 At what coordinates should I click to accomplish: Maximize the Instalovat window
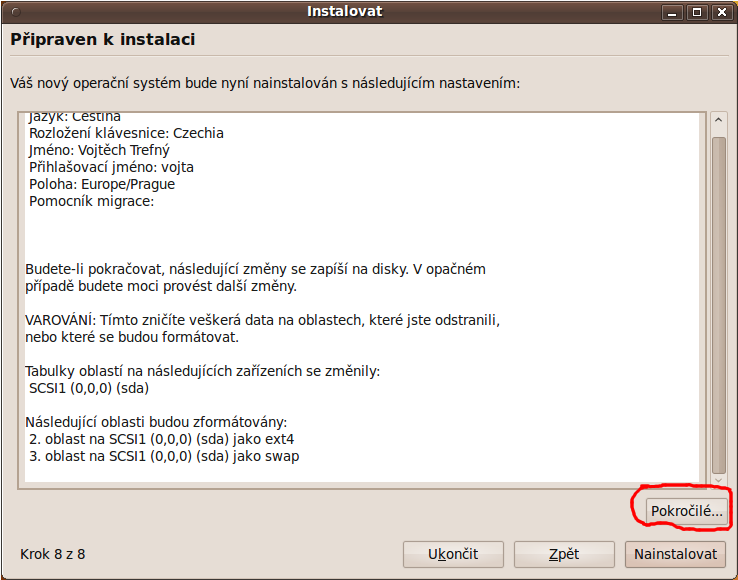[x=697, y=12]
